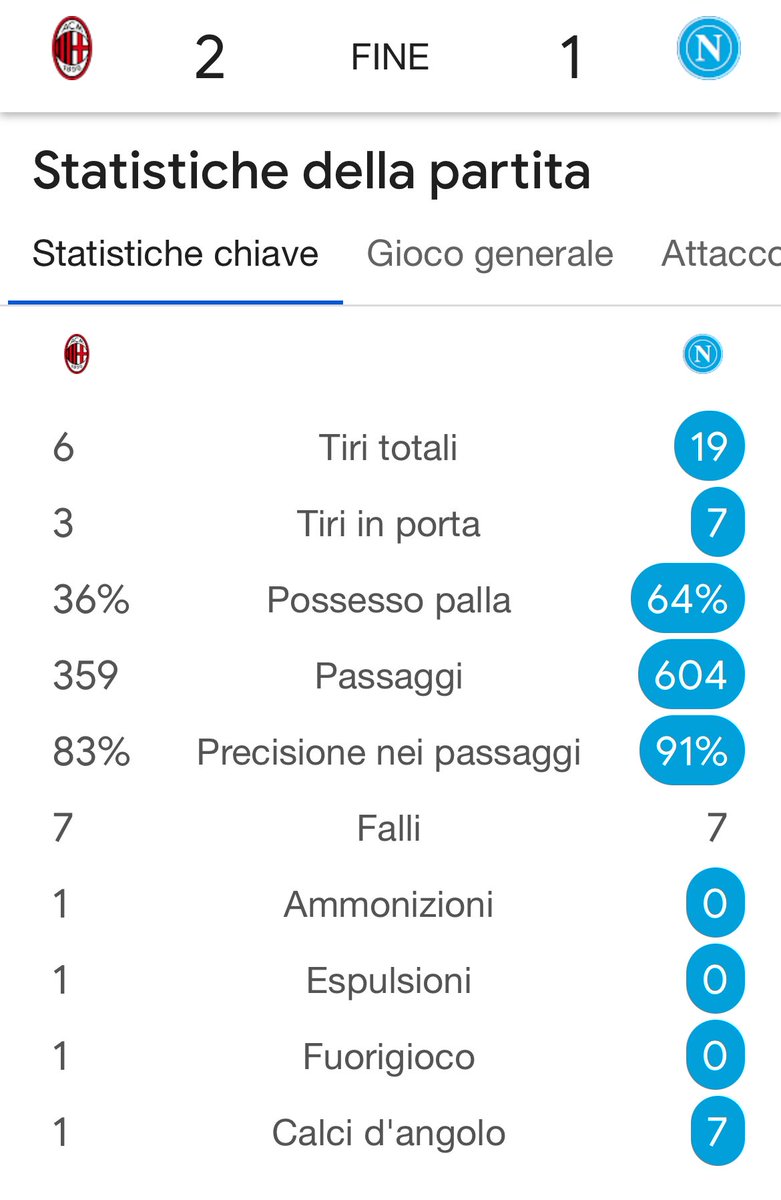Click the Tiri totali stat label

coord(388,447)
